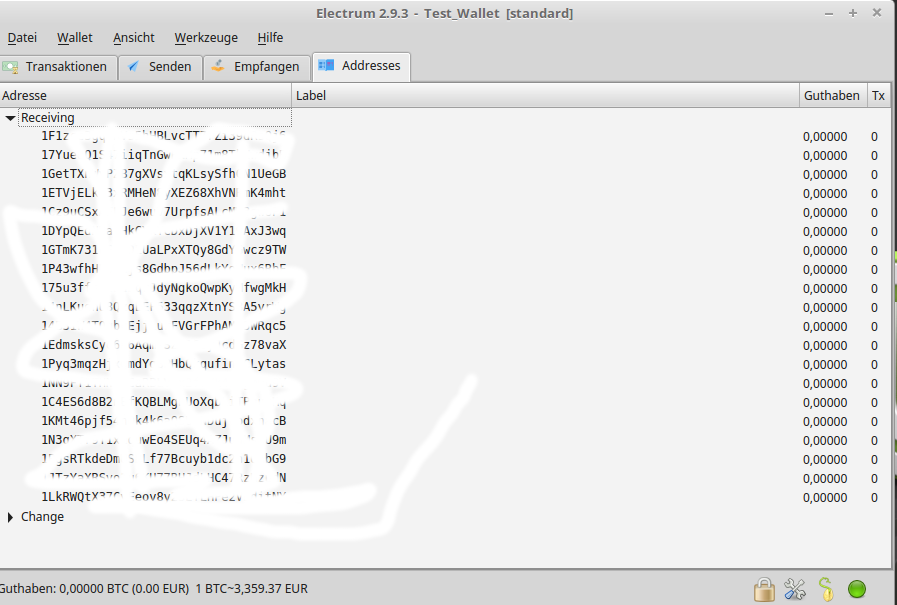Open the Hilfe menu
The width and height of the screenshot is (897, 605).
pos(270,38)
